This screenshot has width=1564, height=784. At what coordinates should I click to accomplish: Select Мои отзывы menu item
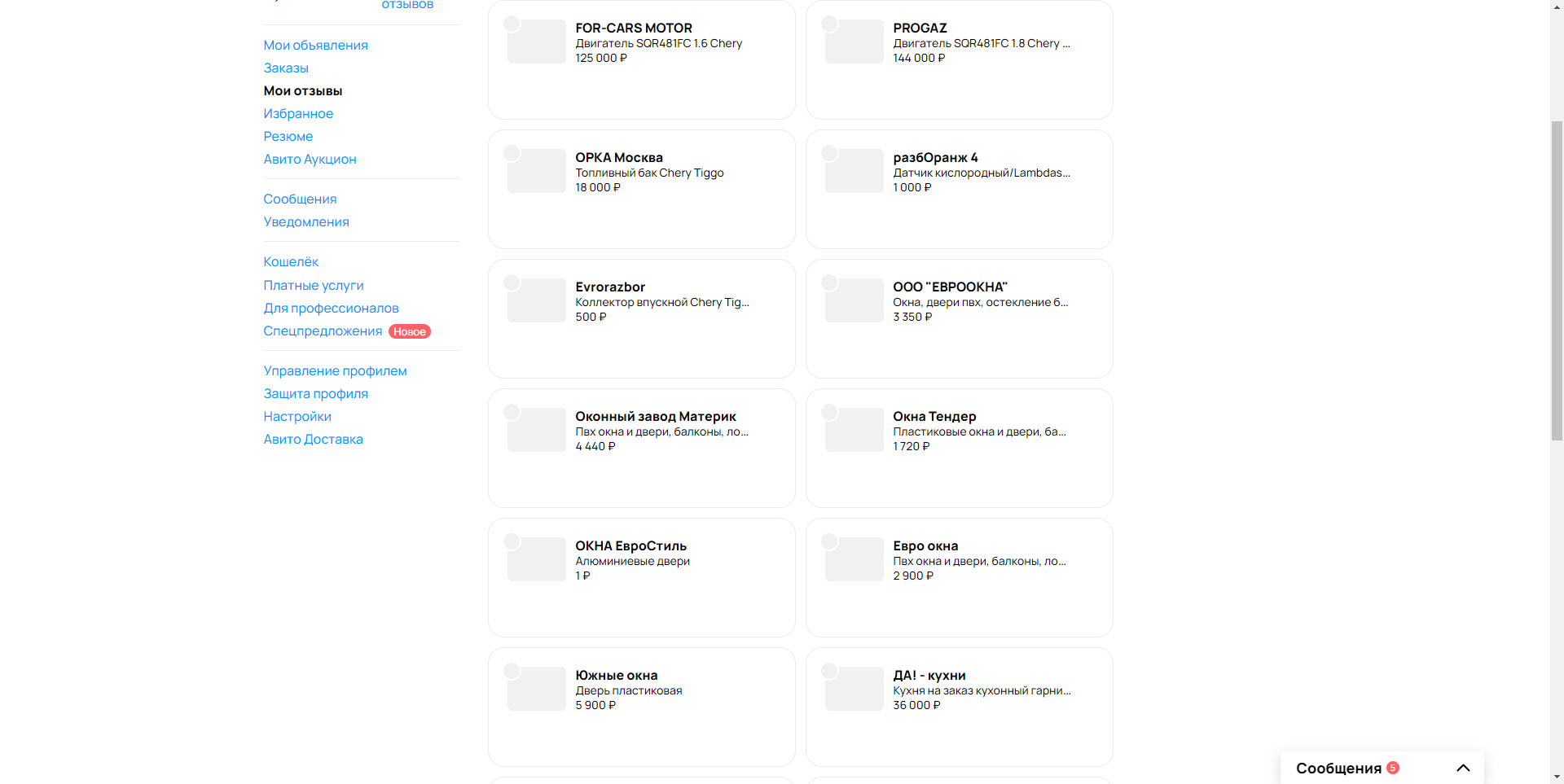coord(302,90)
